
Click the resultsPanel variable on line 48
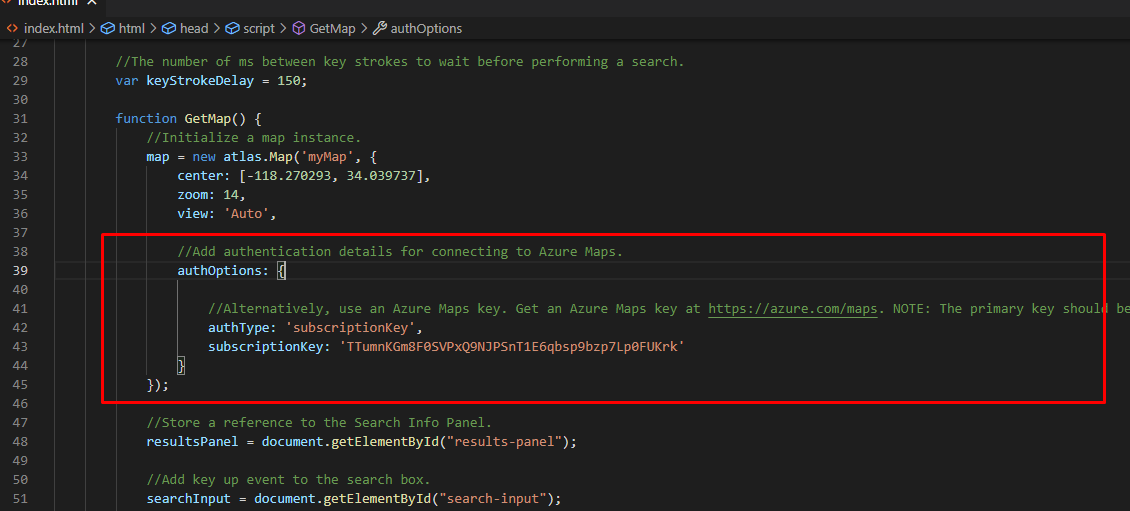point(192,442)
